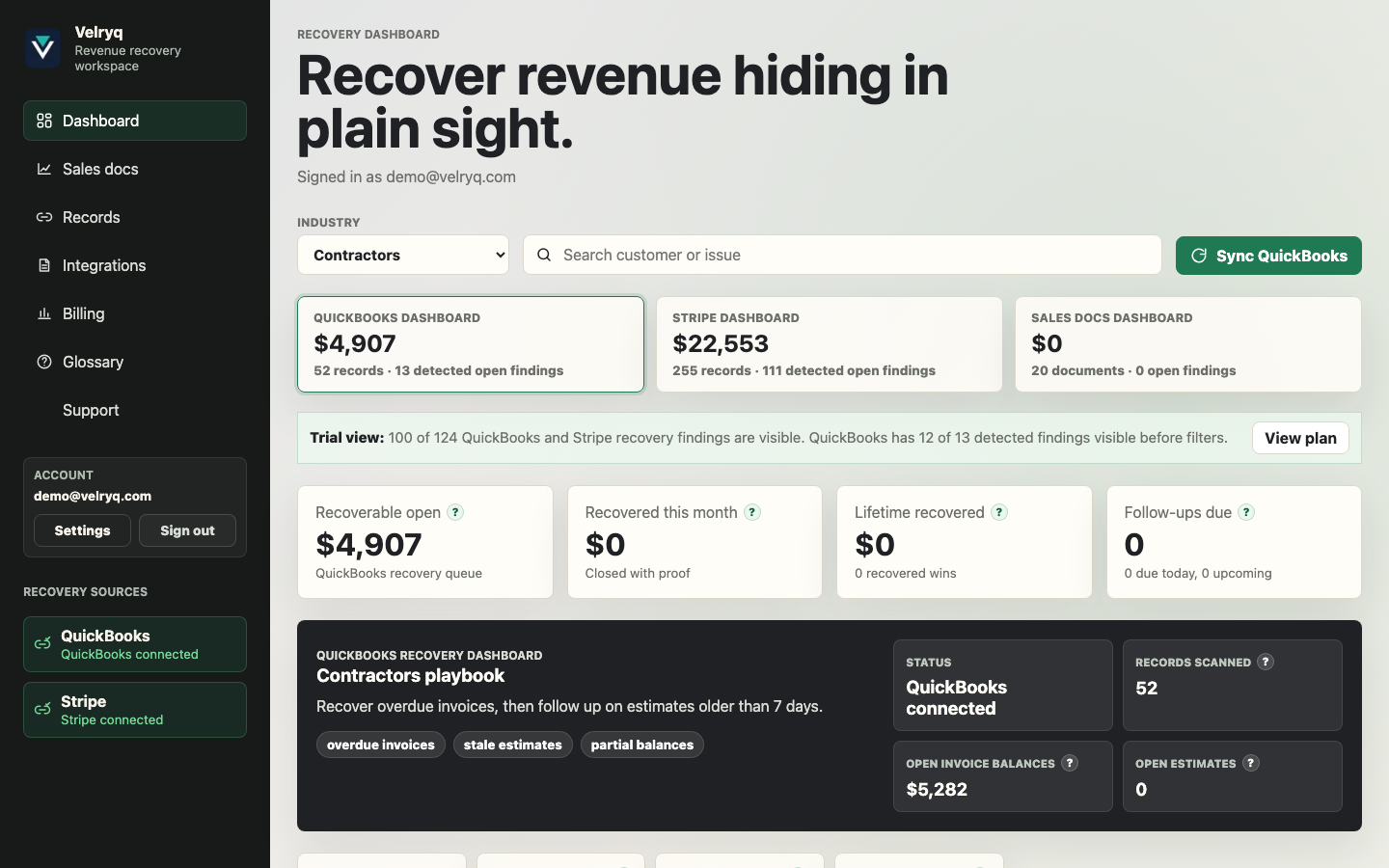Click the Glossary question mark icon

click(x=44, y=362)
